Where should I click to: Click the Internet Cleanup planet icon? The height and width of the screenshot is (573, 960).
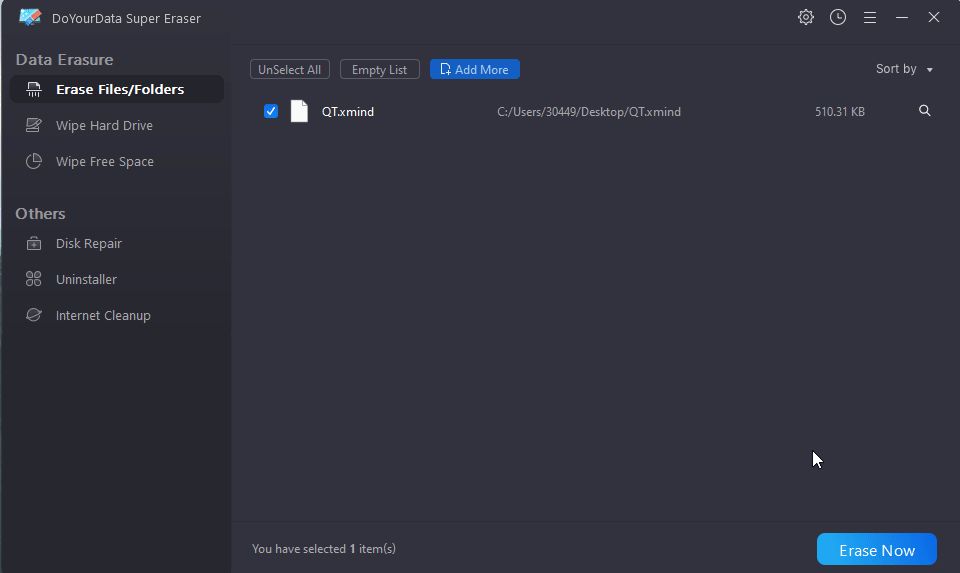click(34, 315)
